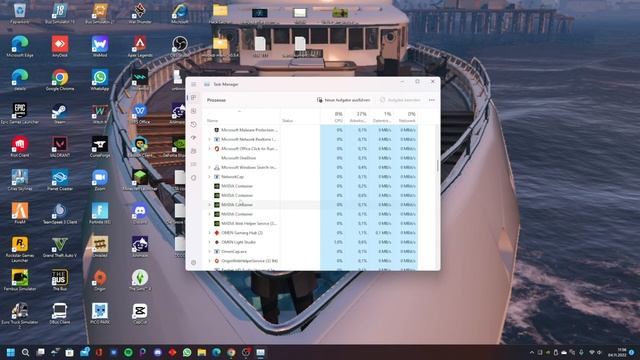
Task: Expand NetworkCap process group
Action: (210, 177)
